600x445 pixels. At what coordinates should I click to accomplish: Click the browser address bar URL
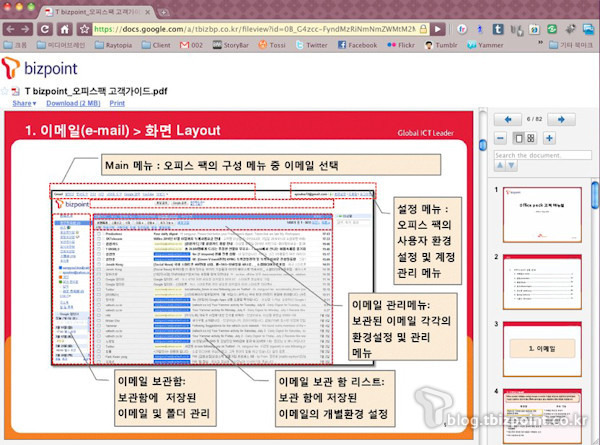coord(255,29)
